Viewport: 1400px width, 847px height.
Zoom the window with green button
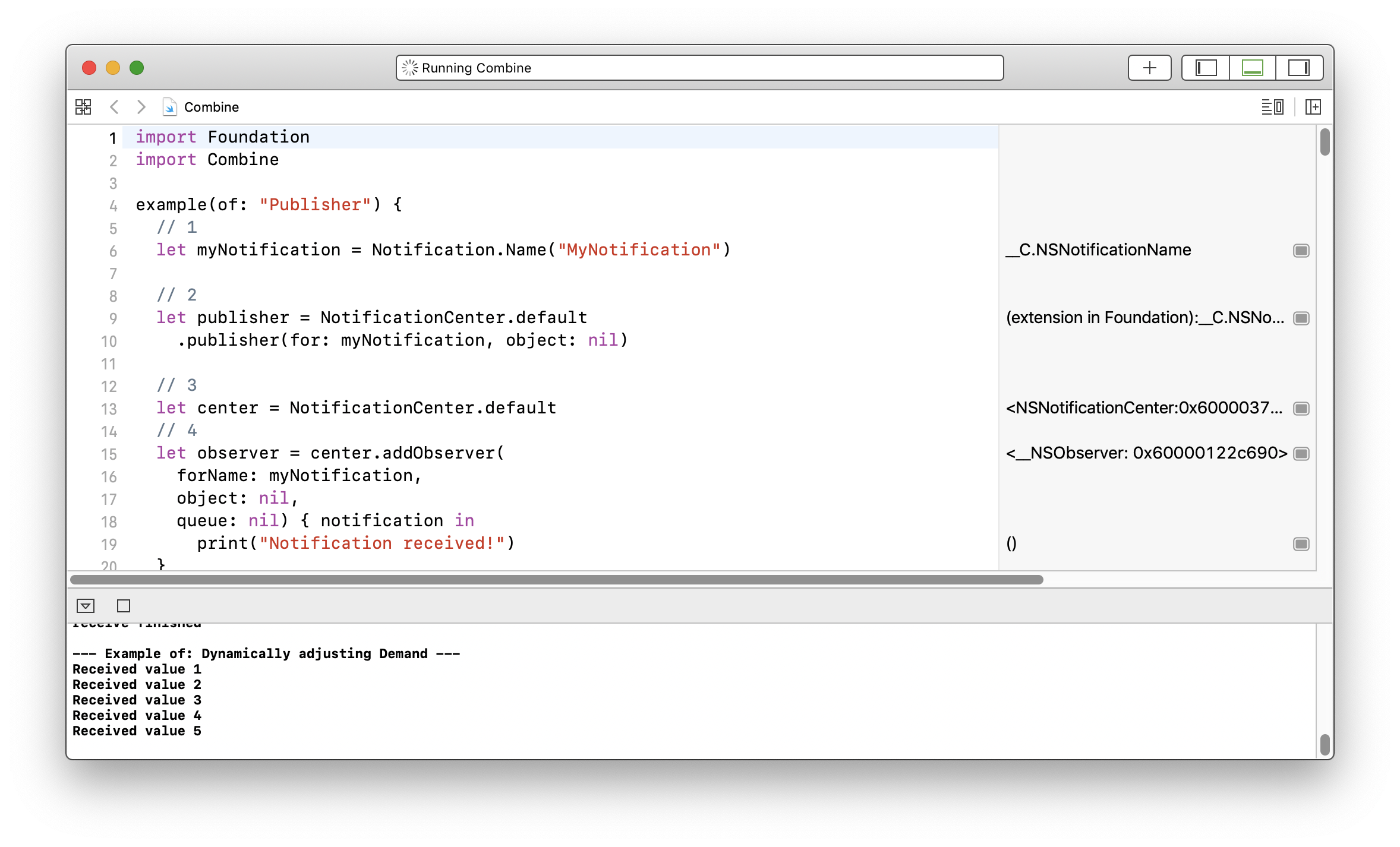[x=137, y=68]
